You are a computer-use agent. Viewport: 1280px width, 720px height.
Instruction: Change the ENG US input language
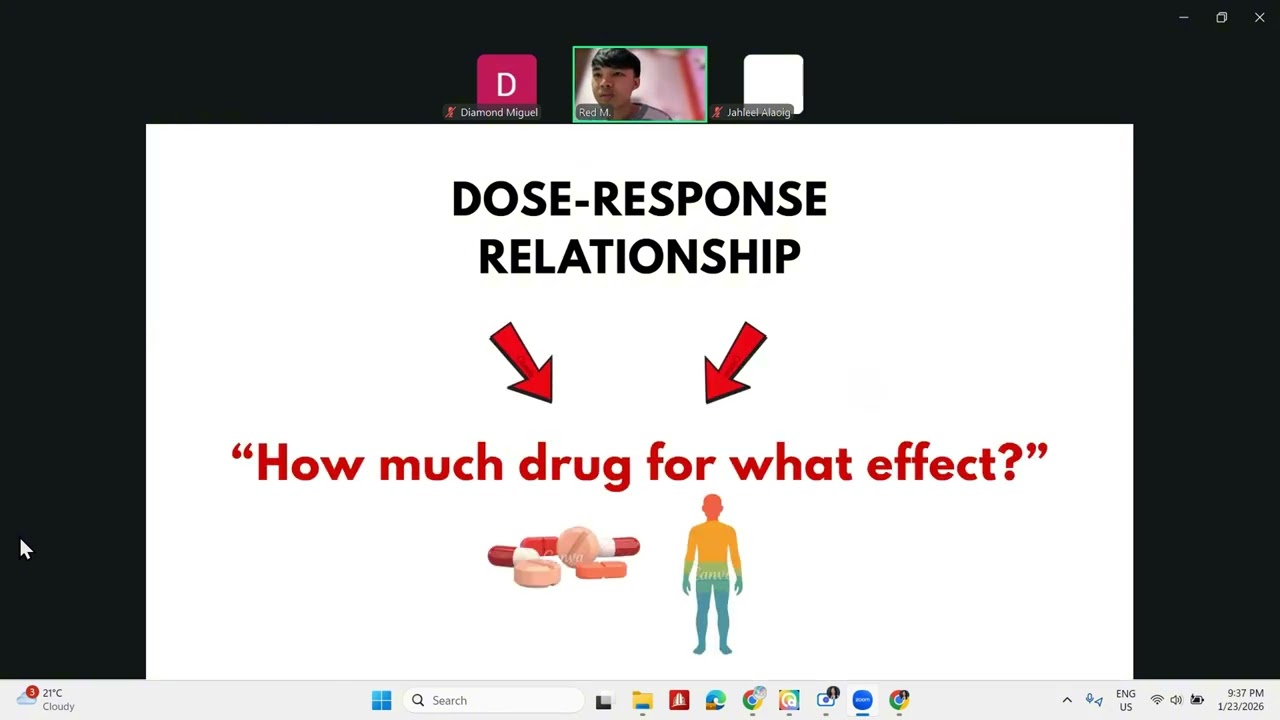click(1126, 700)
